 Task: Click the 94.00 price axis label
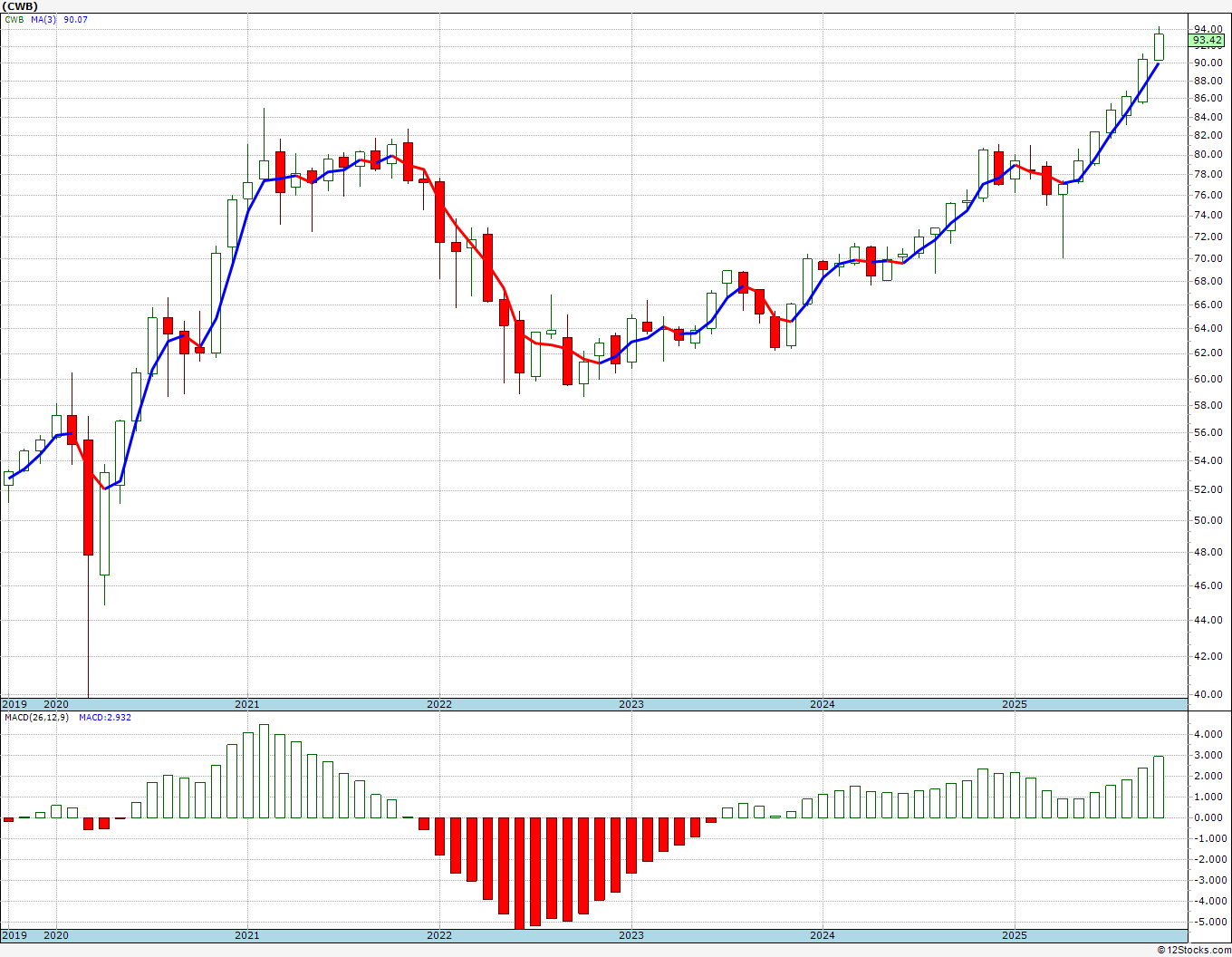pos(1208,29)
